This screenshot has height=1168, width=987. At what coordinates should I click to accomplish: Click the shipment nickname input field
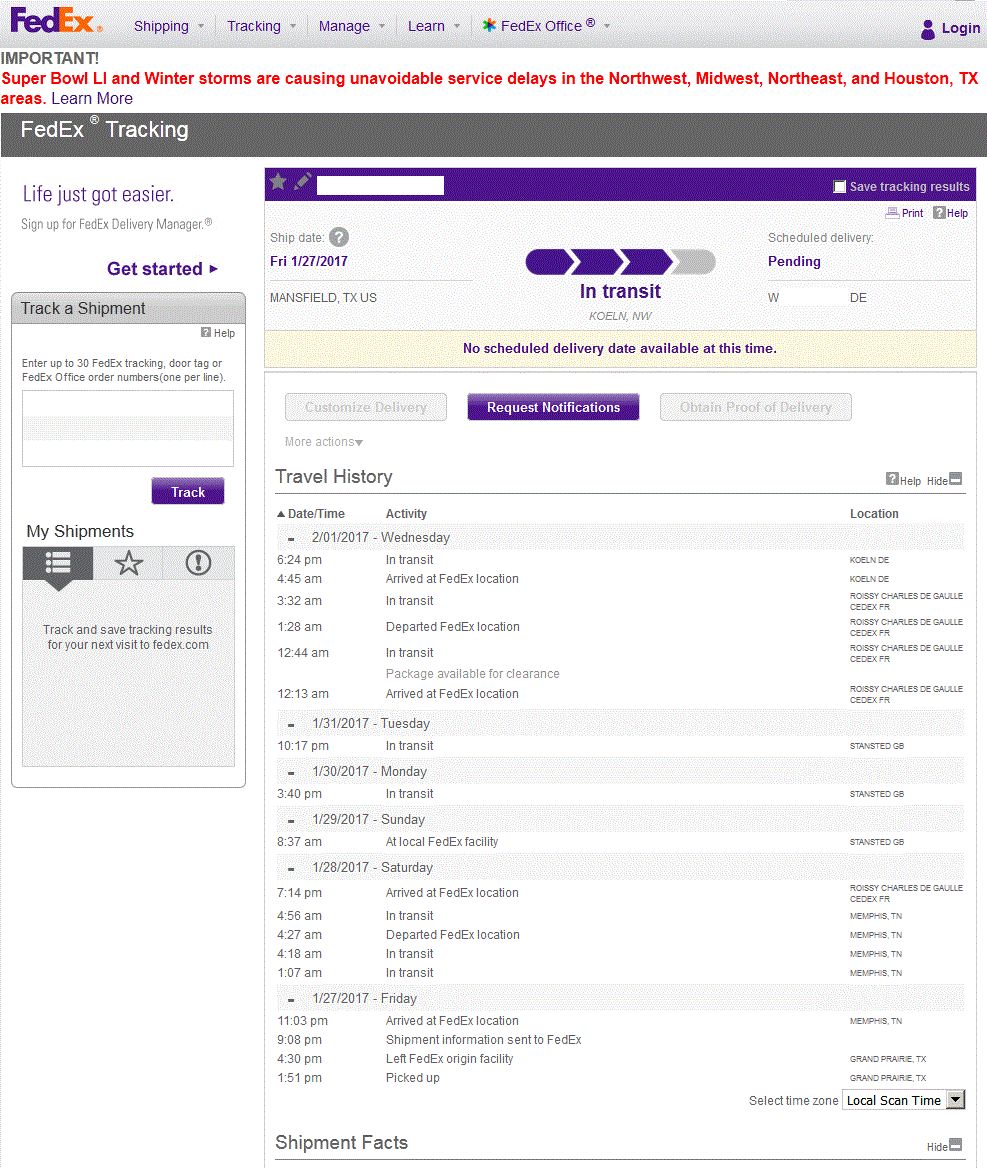point(380,185)
